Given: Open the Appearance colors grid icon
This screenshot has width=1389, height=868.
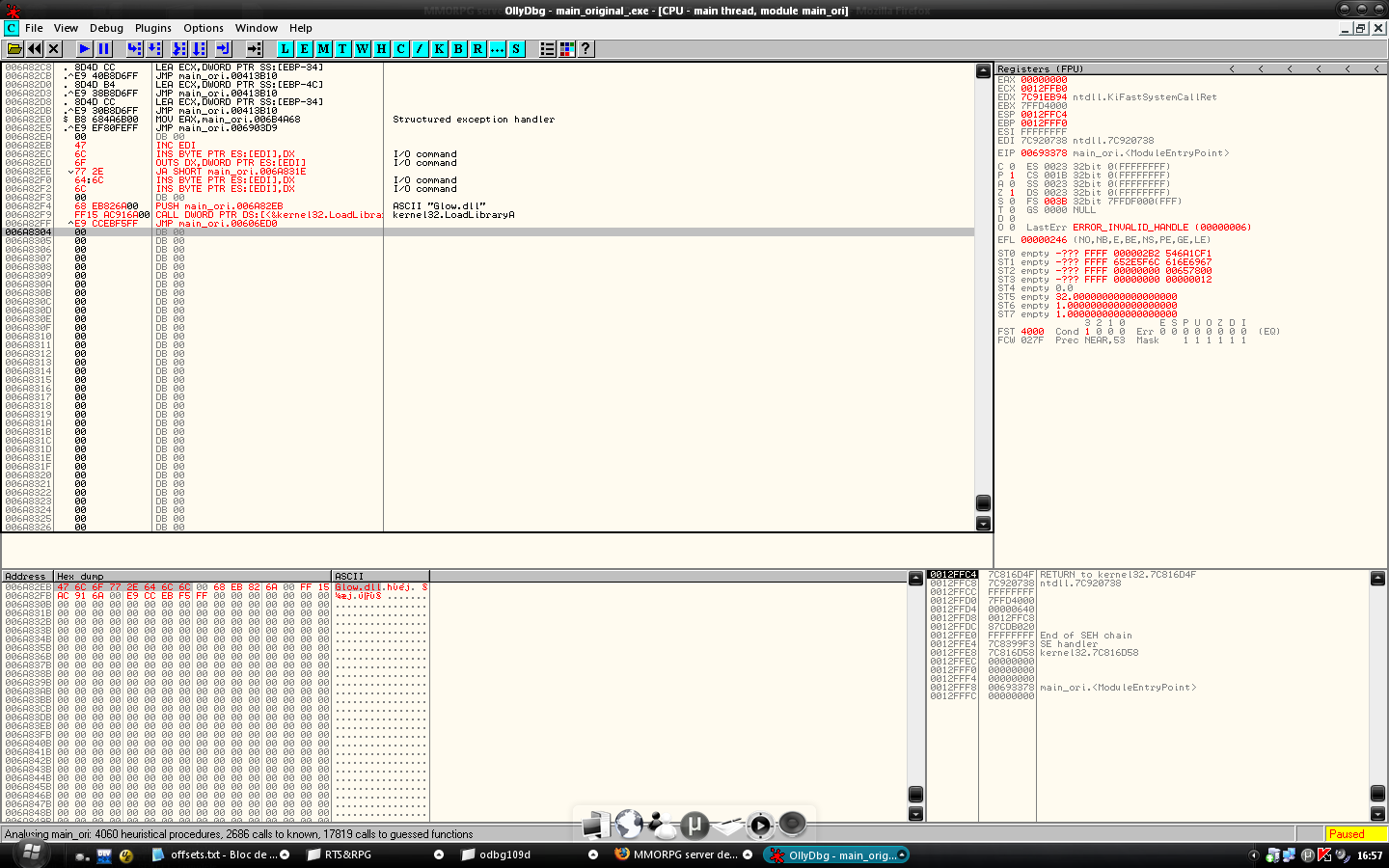Looking at the screenshot, I should (x=567, y=49).
